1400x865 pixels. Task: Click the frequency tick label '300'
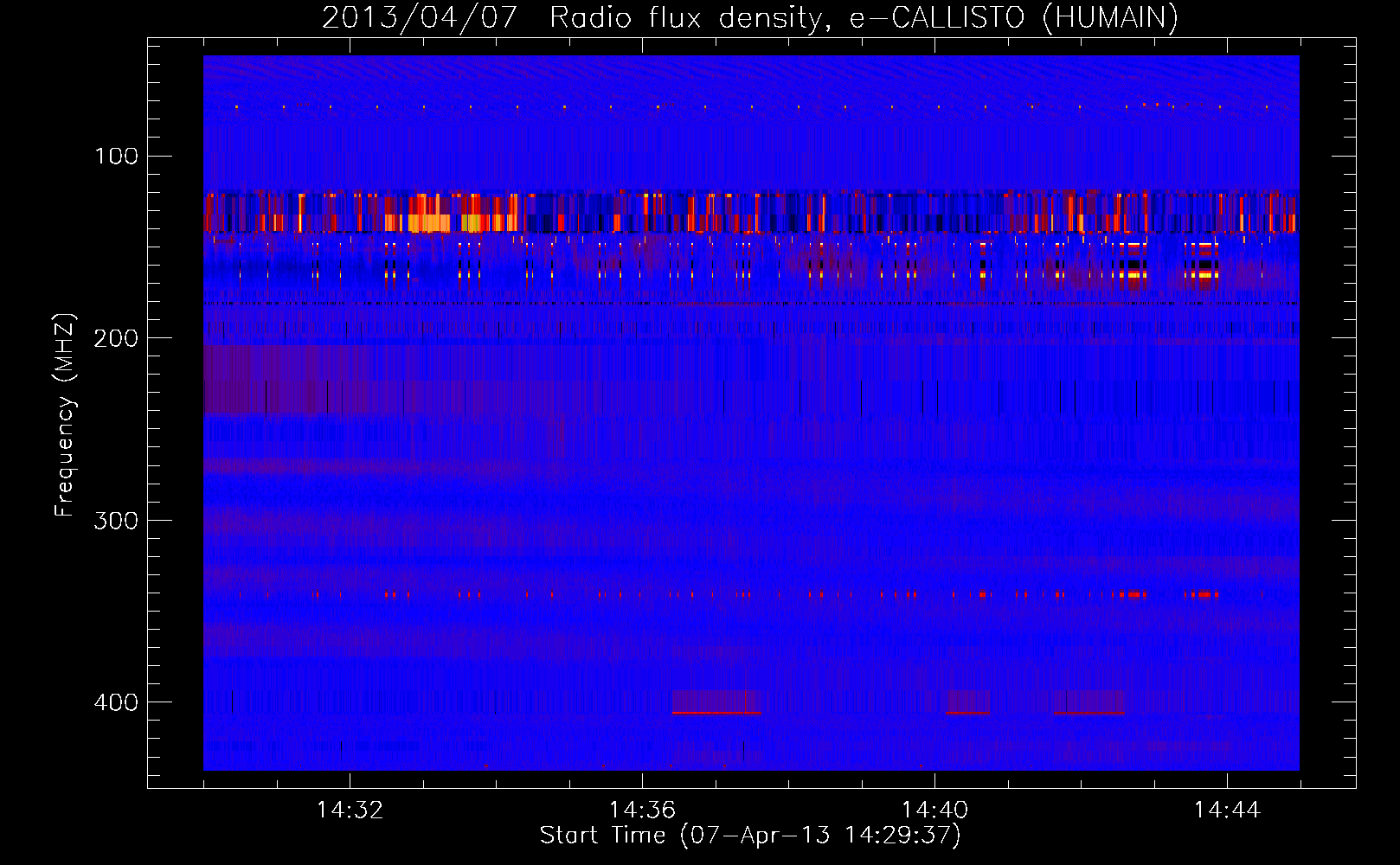coord(116,520)
